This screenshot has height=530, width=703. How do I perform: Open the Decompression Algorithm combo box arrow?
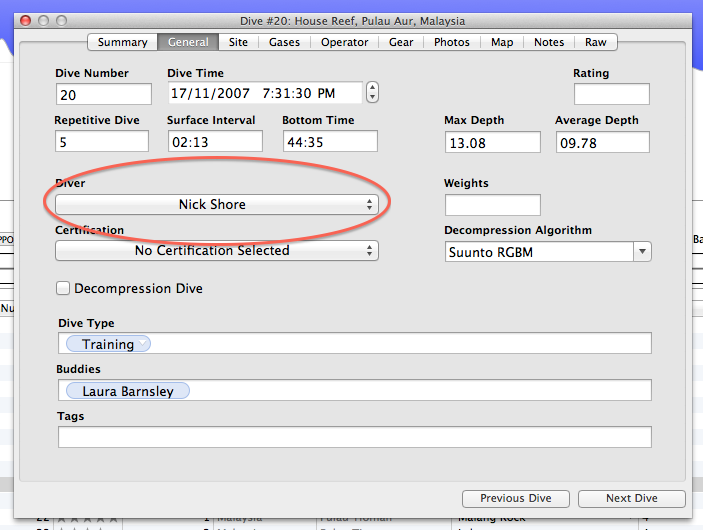coord(641,252)
